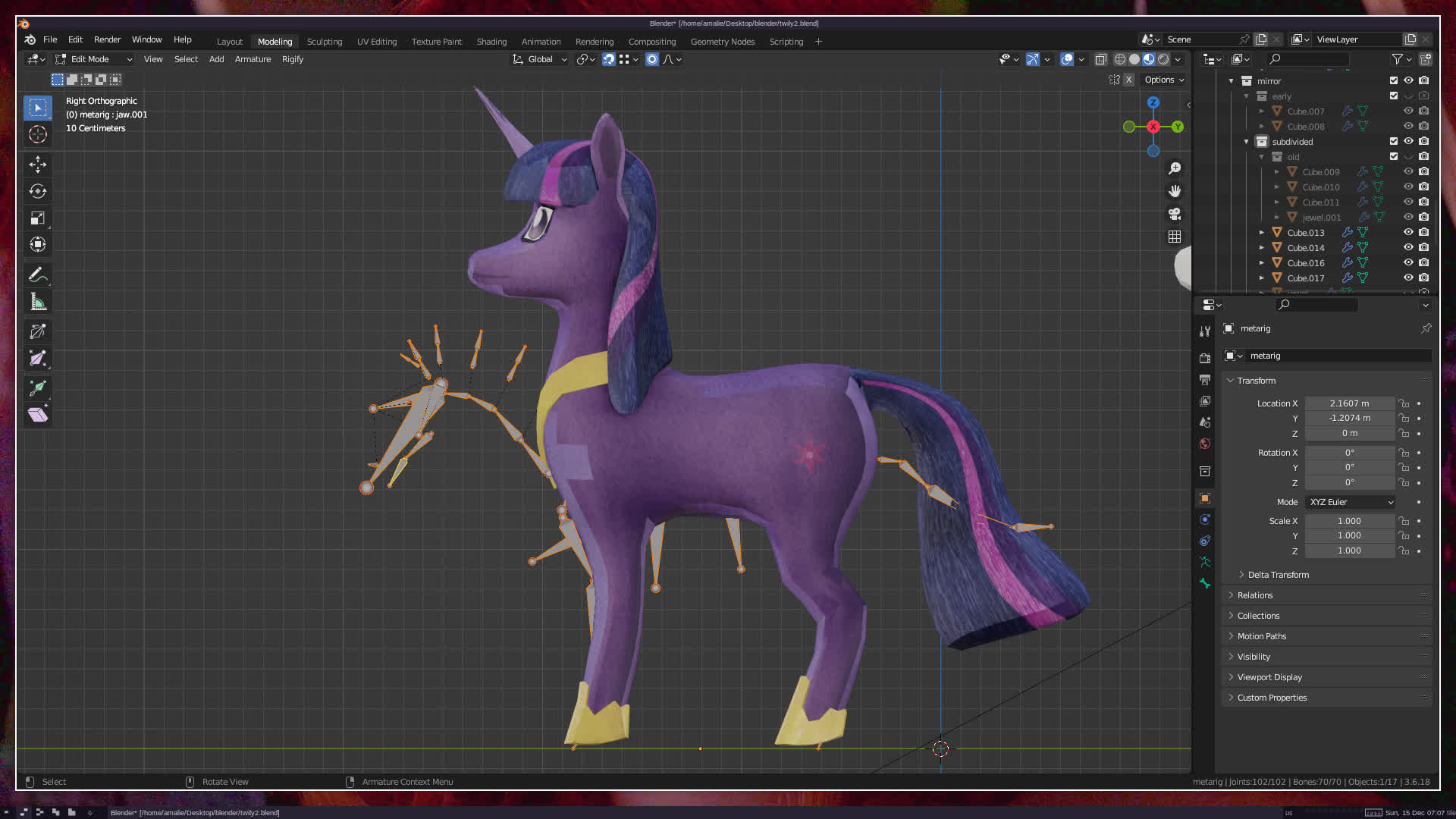Expand the Delta Transform section
The image size is (1456, 819).
(1278, 575)
